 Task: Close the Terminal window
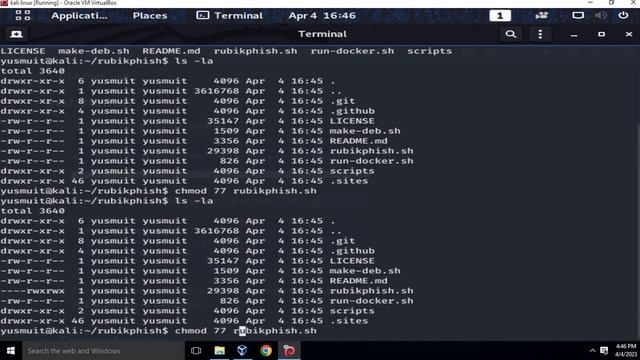tap(629, 34)
